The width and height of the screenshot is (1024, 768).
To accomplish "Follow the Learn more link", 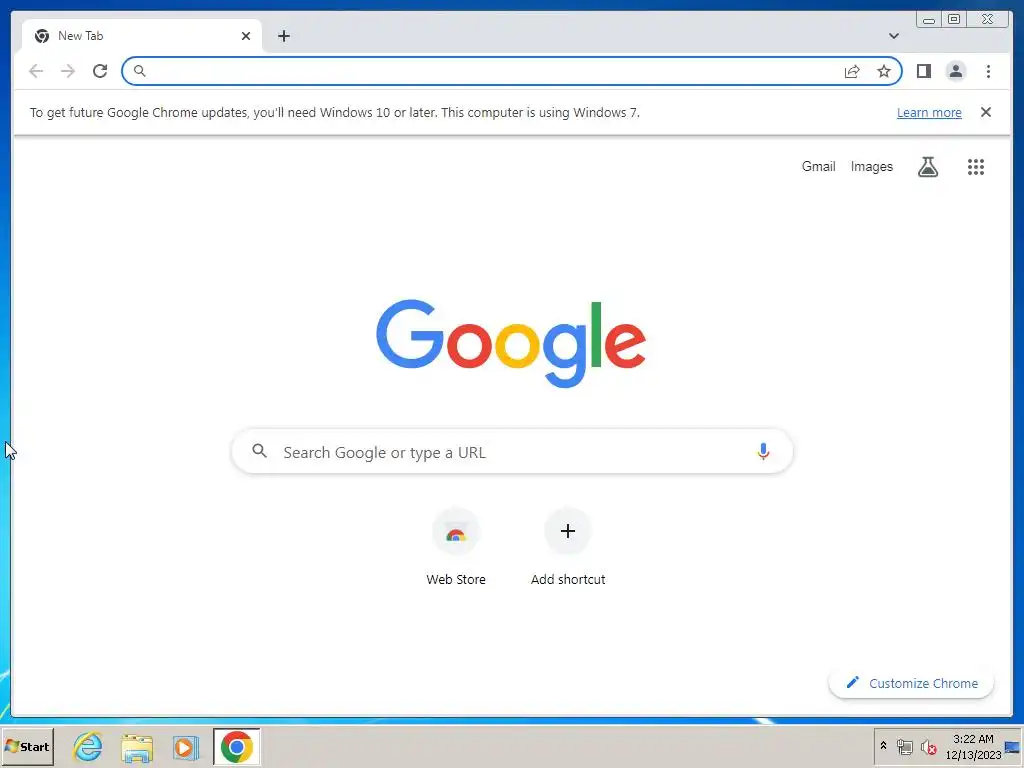I will [x=929, y=112].
